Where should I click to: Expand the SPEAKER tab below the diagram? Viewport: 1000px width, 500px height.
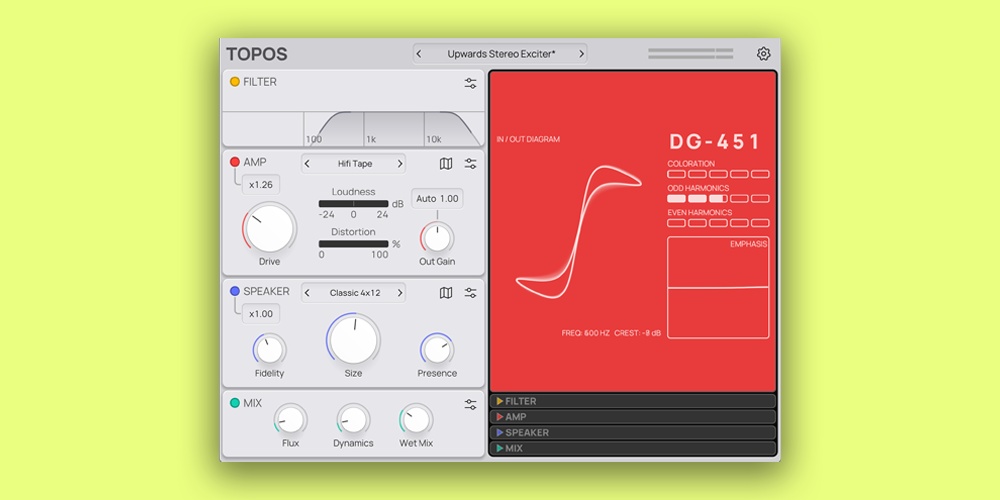tap(632, 433)
